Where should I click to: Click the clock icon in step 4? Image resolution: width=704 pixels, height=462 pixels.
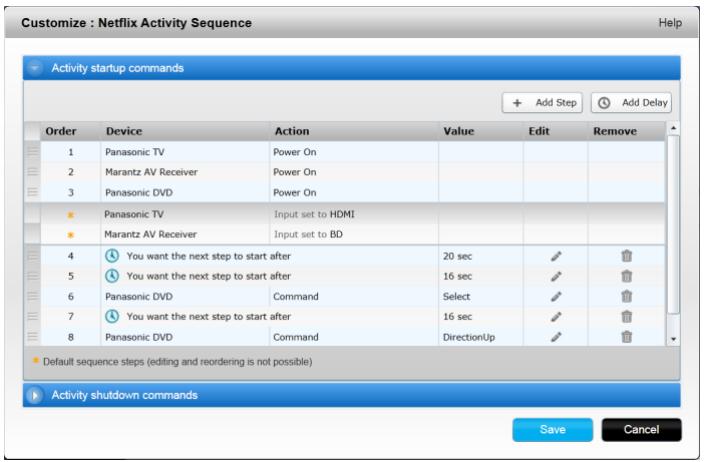click(x=112, y=256)
